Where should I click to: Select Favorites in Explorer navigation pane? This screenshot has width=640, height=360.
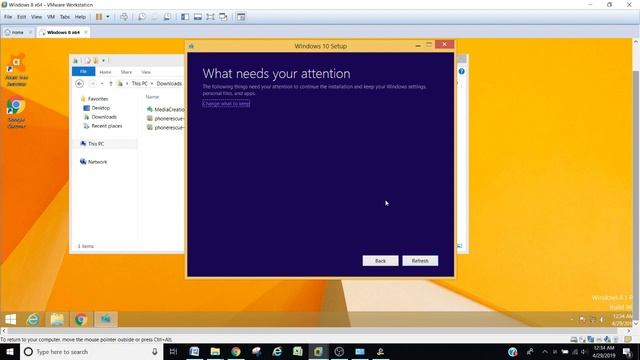pyautogui.click(x=98, y=99)
